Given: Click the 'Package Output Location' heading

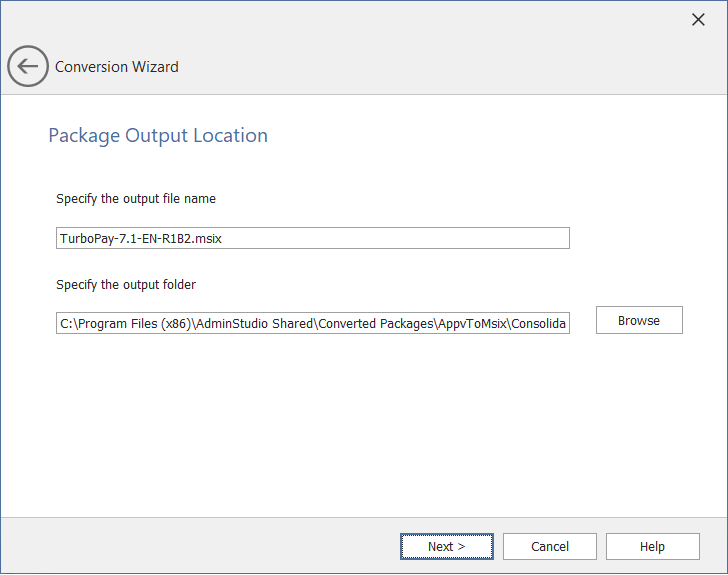Looking at the screenshot, I should pos(158,135).
